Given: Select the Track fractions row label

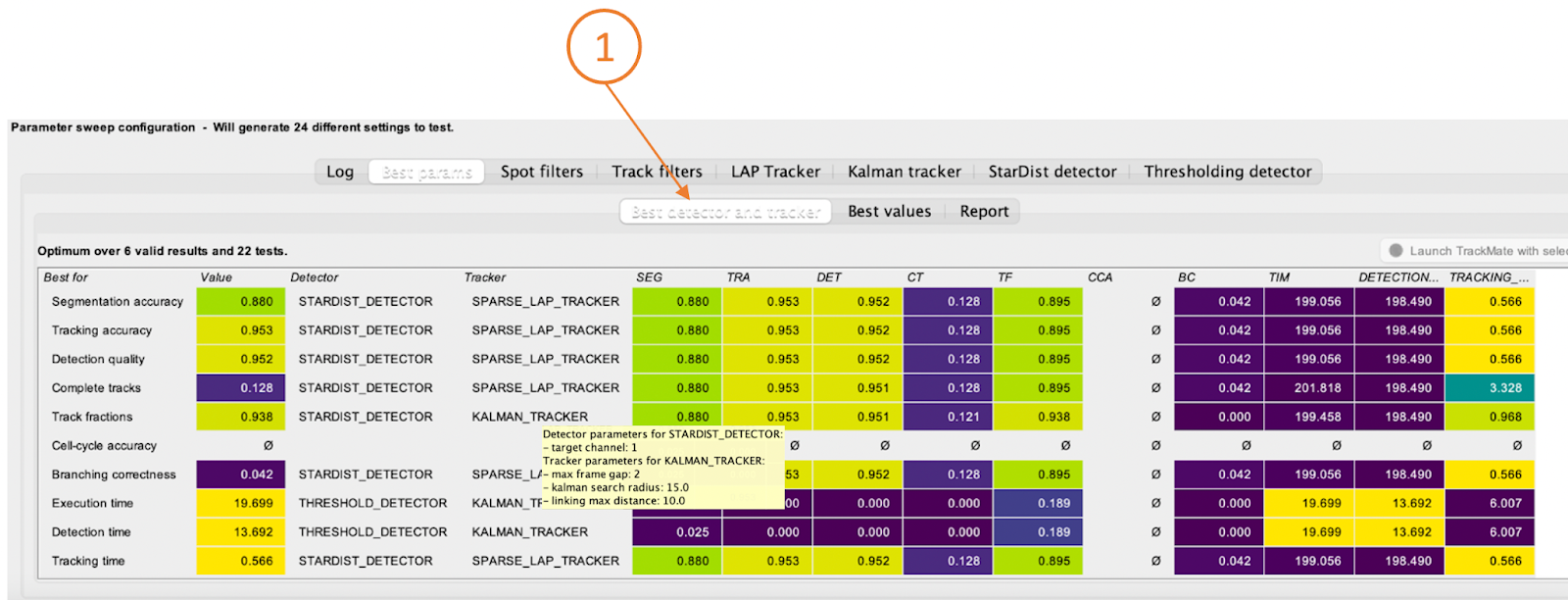Looking at the screenshot, I should pyautogui.click(x=92, y=417).
